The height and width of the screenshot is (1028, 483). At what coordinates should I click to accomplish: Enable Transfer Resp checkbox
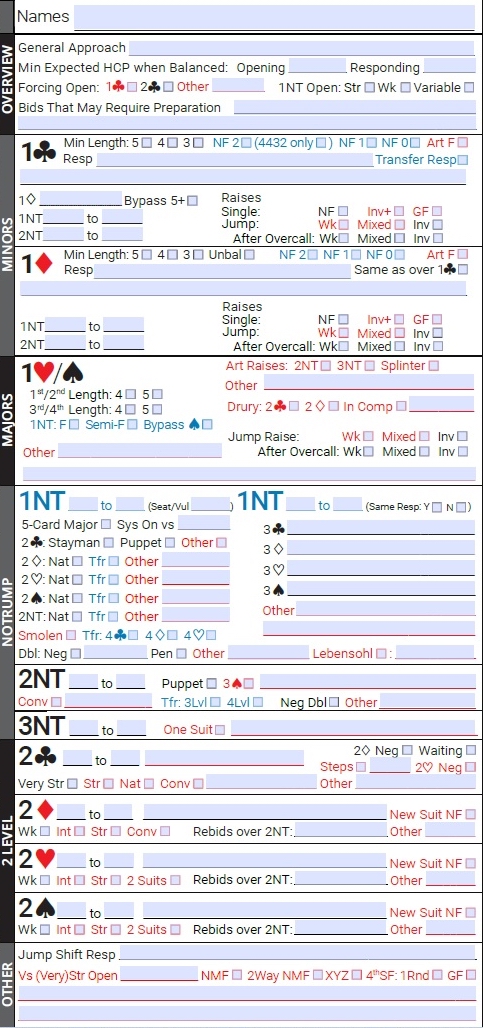463,159
